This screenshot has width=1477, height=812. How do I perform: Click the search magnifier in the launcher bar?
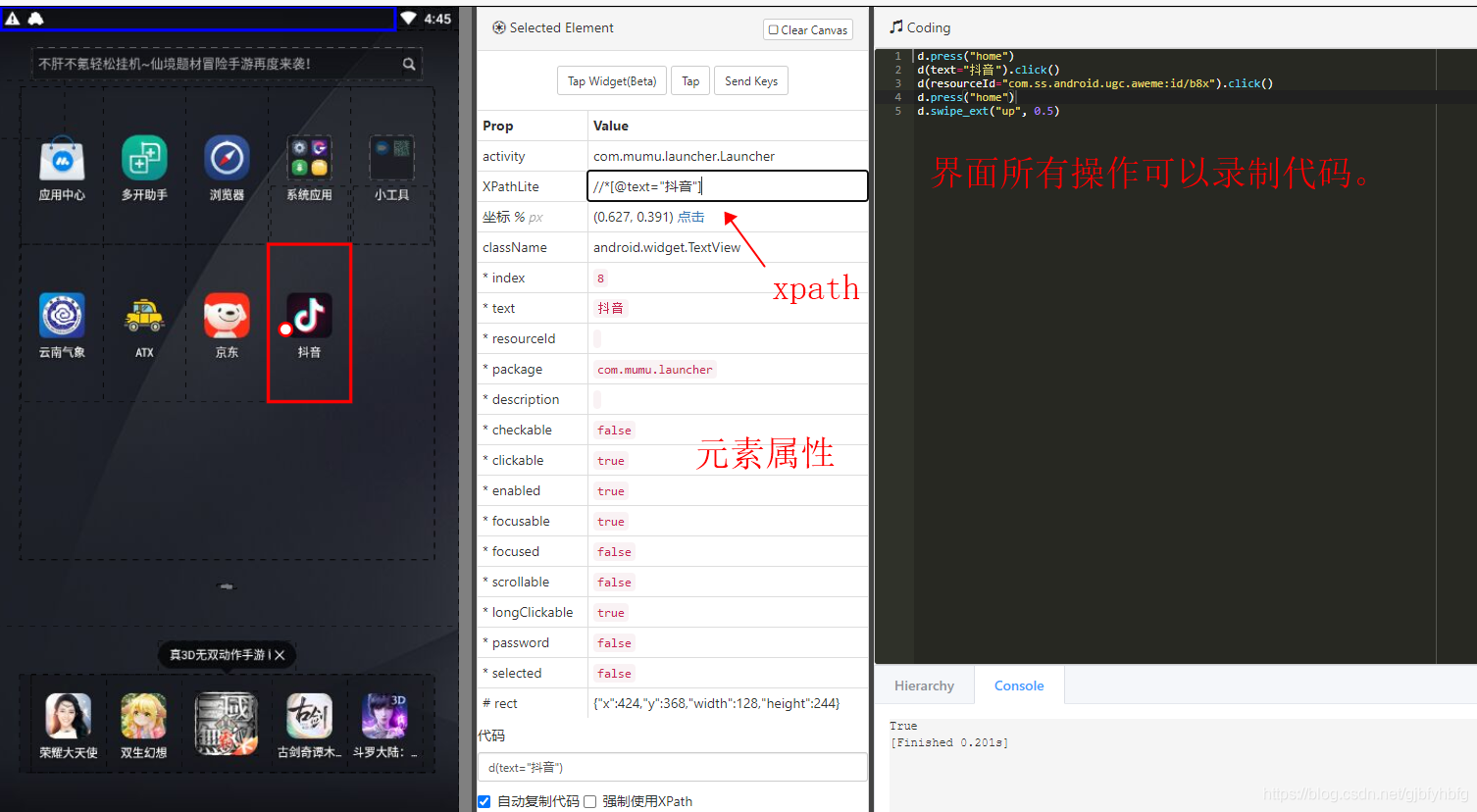point(409,63)
